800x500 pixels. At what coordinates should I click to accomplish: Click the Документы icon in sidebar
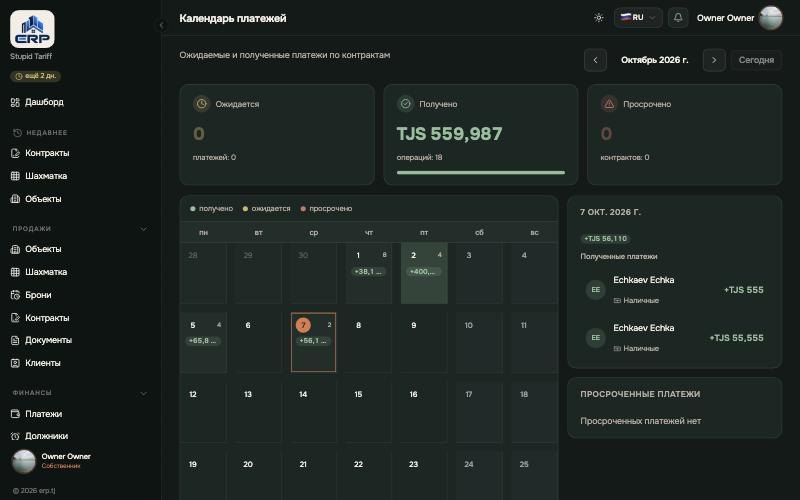click(15, 340)
